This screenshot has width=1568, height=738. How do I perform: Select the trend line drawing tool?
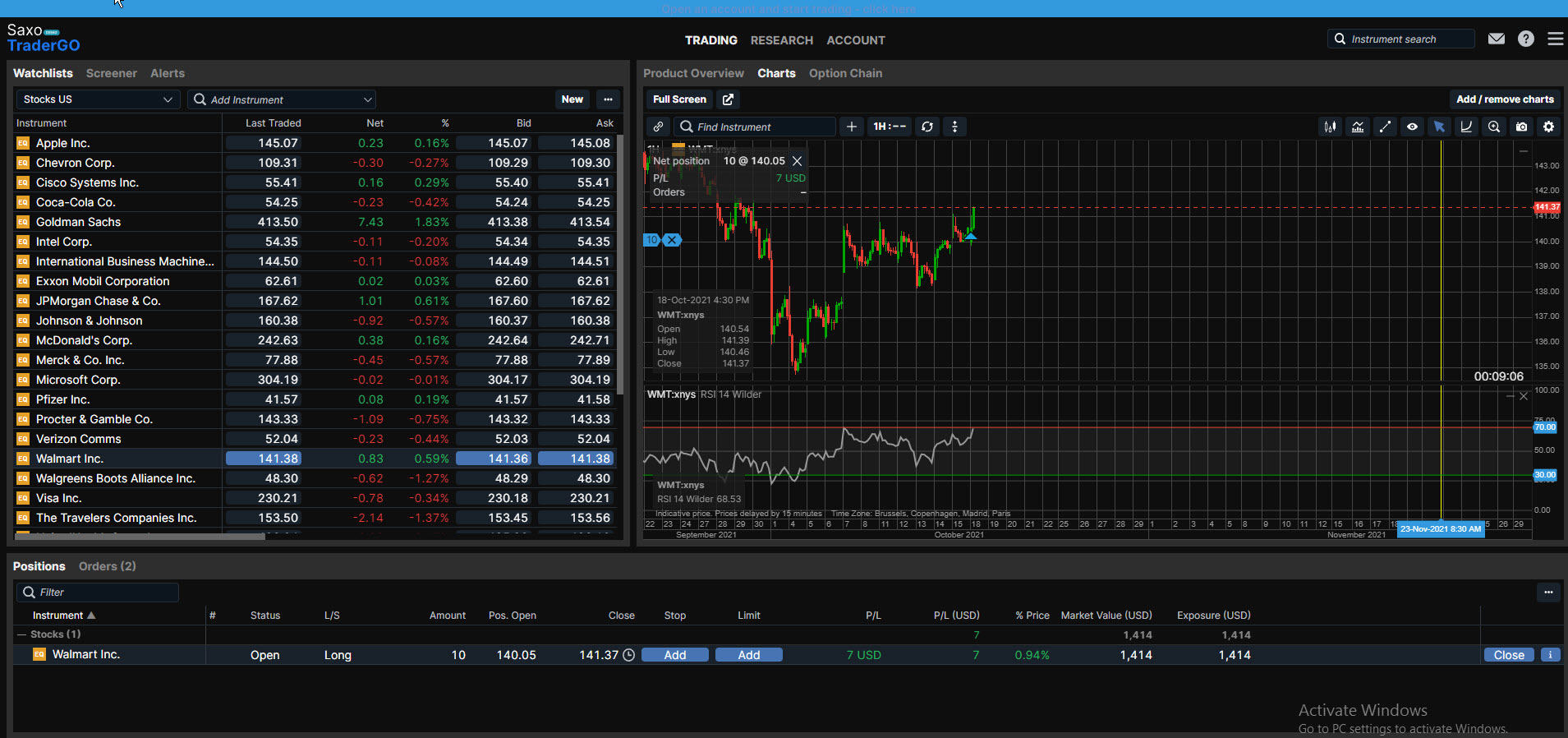point(1385,127)
